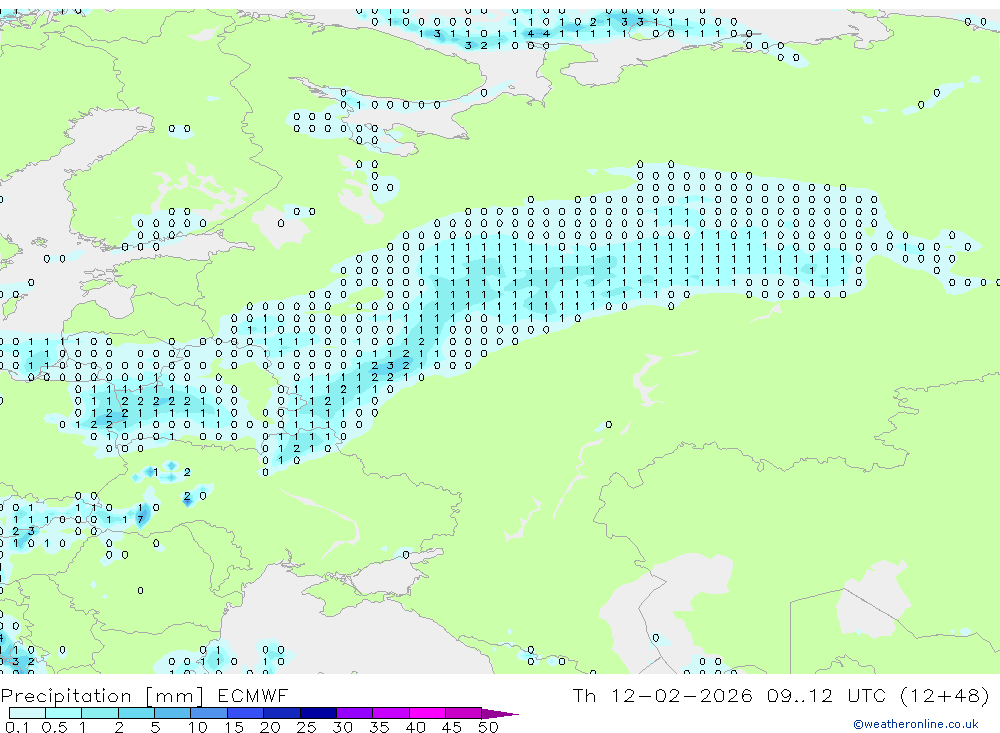The height and width of the screenshot is (733, 1000).
Task: Click the '7' precipitation value on map
Action: (140, 519)
